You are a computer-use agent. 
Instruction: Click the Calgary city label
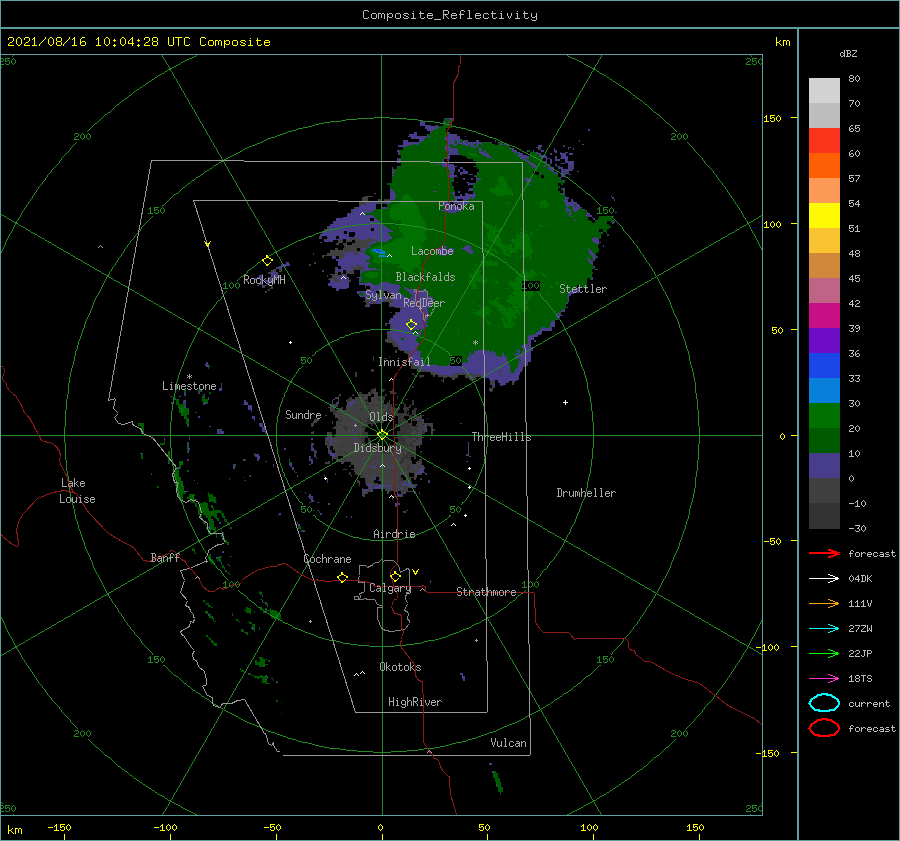390,588
